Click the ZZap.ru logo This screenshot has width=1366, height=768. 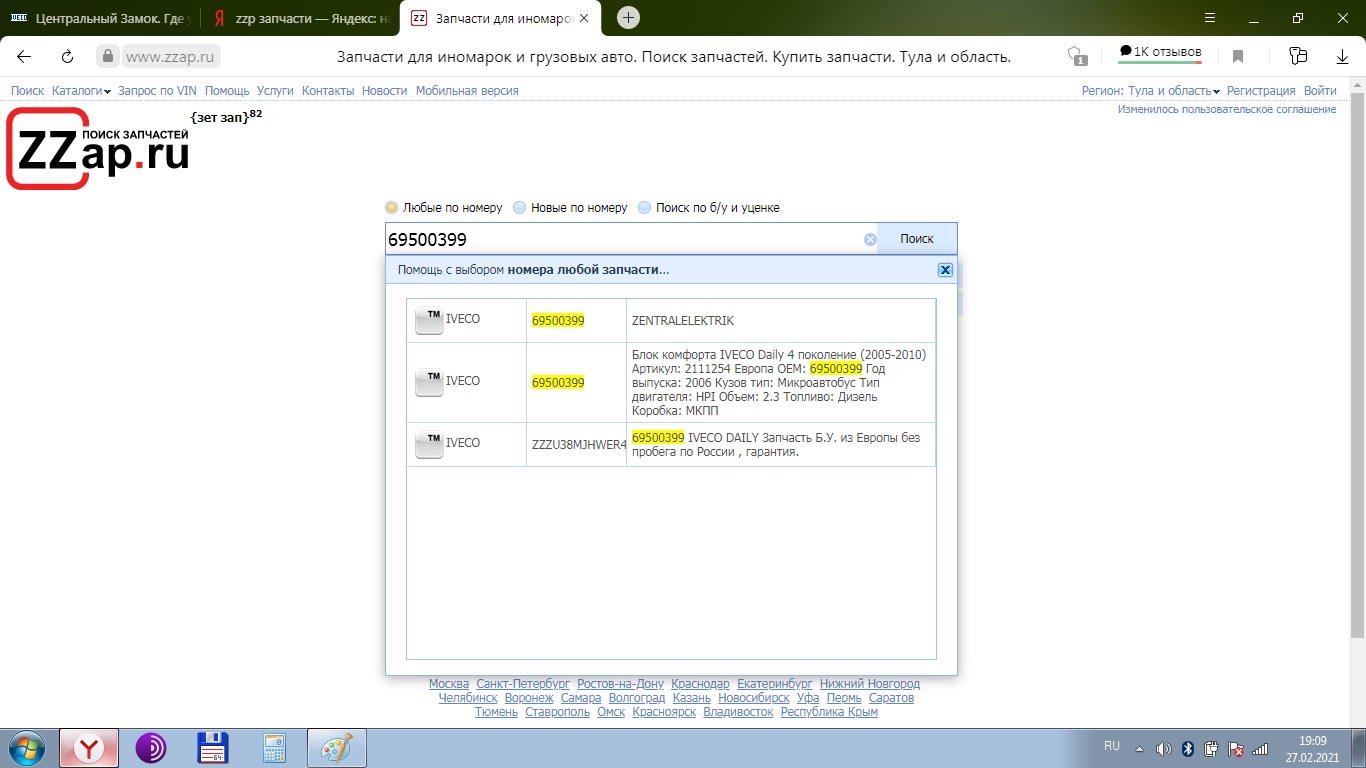(x=98, y=149)
